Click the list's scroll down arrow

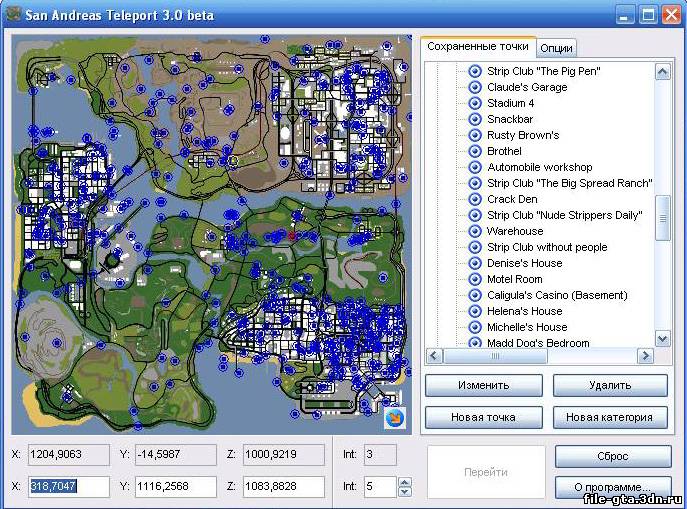(x=662, y=339)
